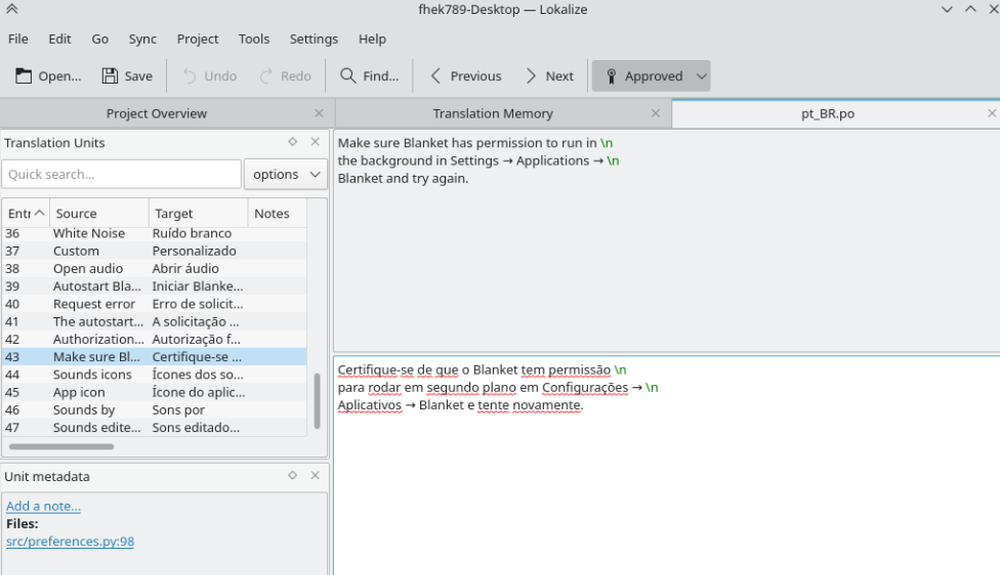Select entry 43 Make sure Blanket row

click(154, 357)
